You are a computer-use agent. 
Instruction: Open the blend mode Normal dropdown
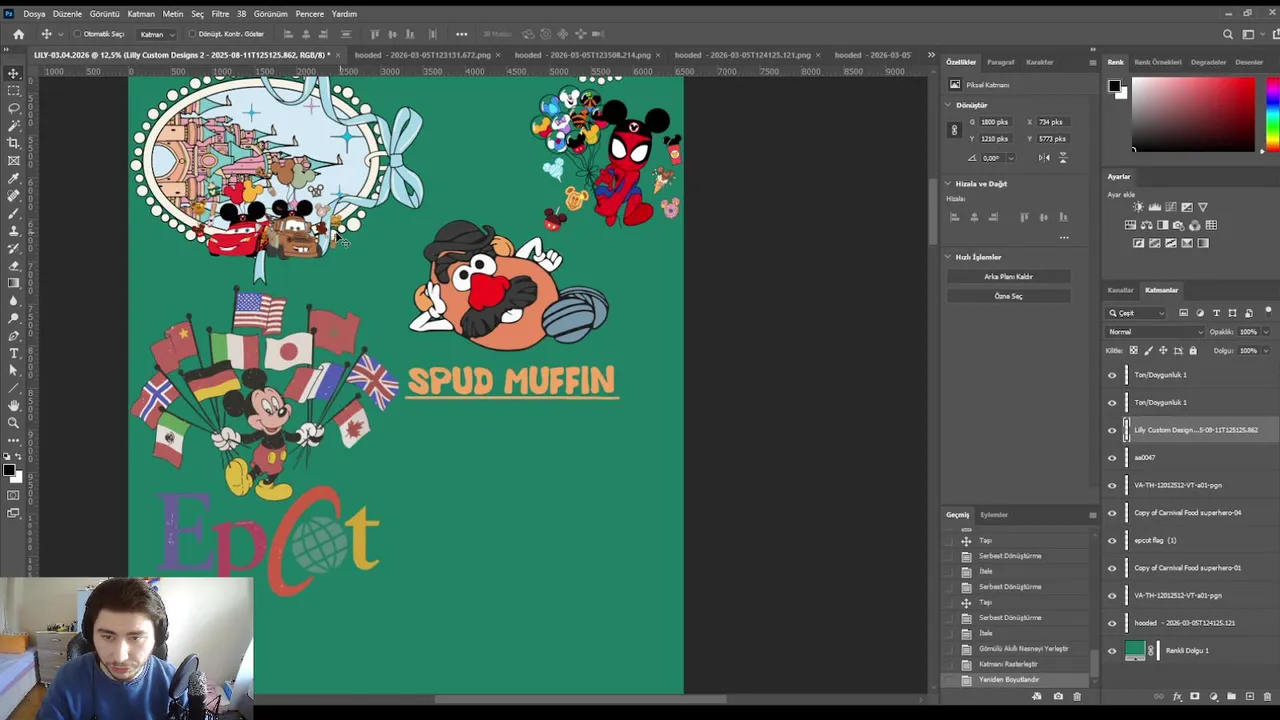click(1154, 332)
